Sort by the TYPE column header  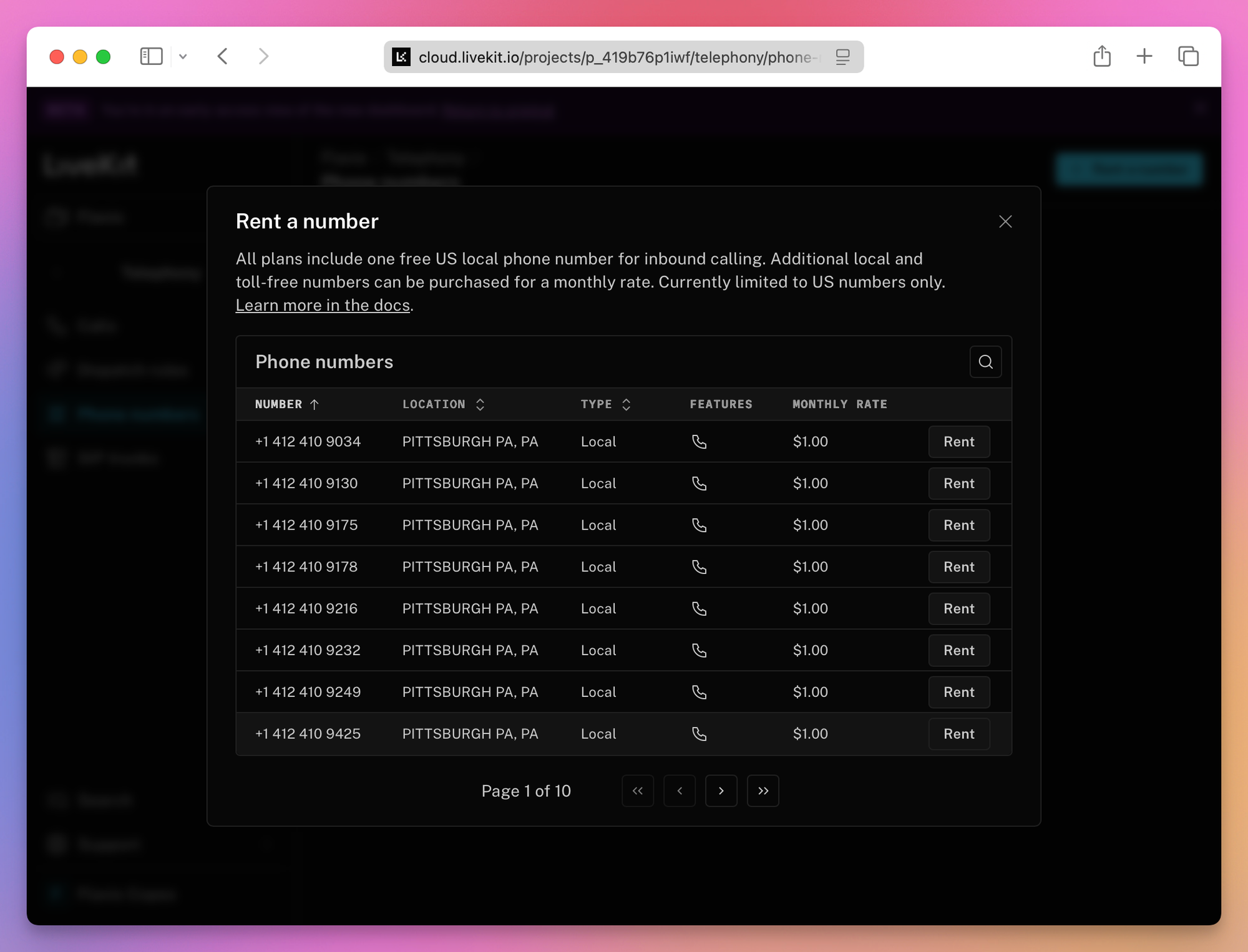coord(605,404)
